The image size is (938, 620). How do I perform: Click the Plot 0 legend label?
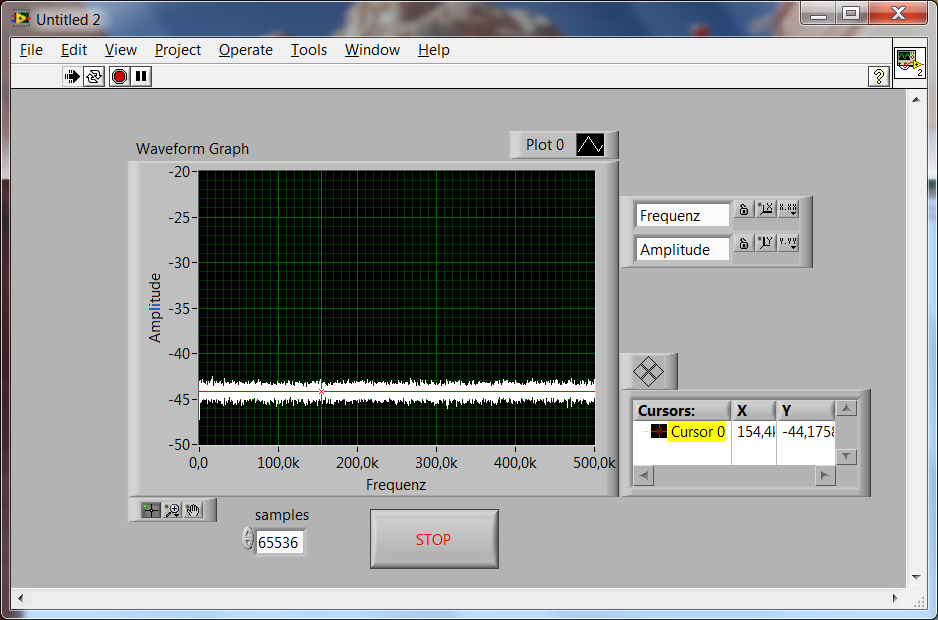545,145
